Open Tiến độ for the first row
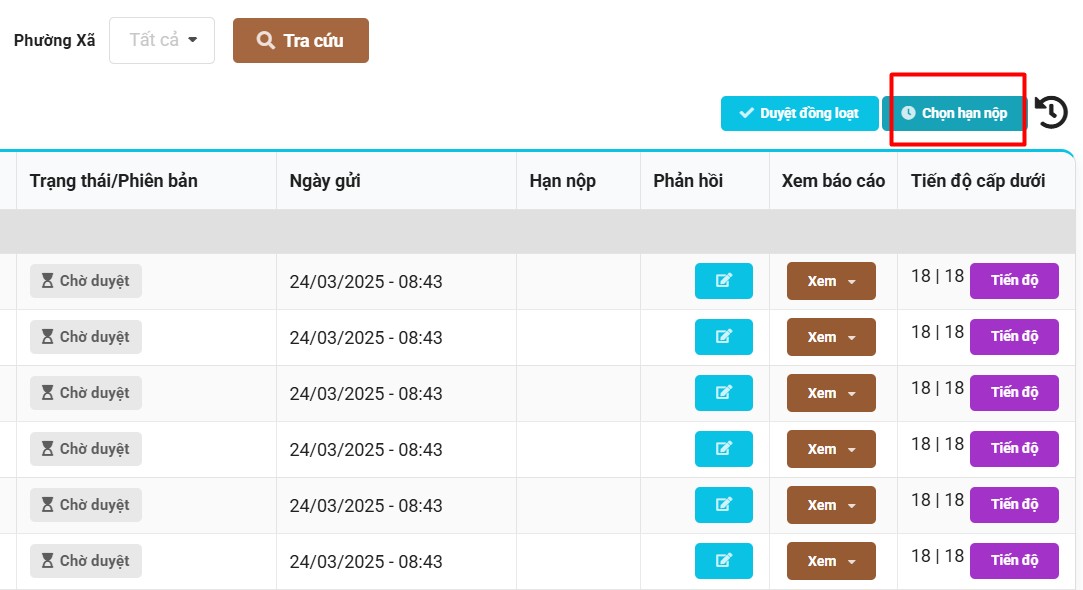Screen dimensions: 1083x590 pyautogui.click(x=1014, y=280)
